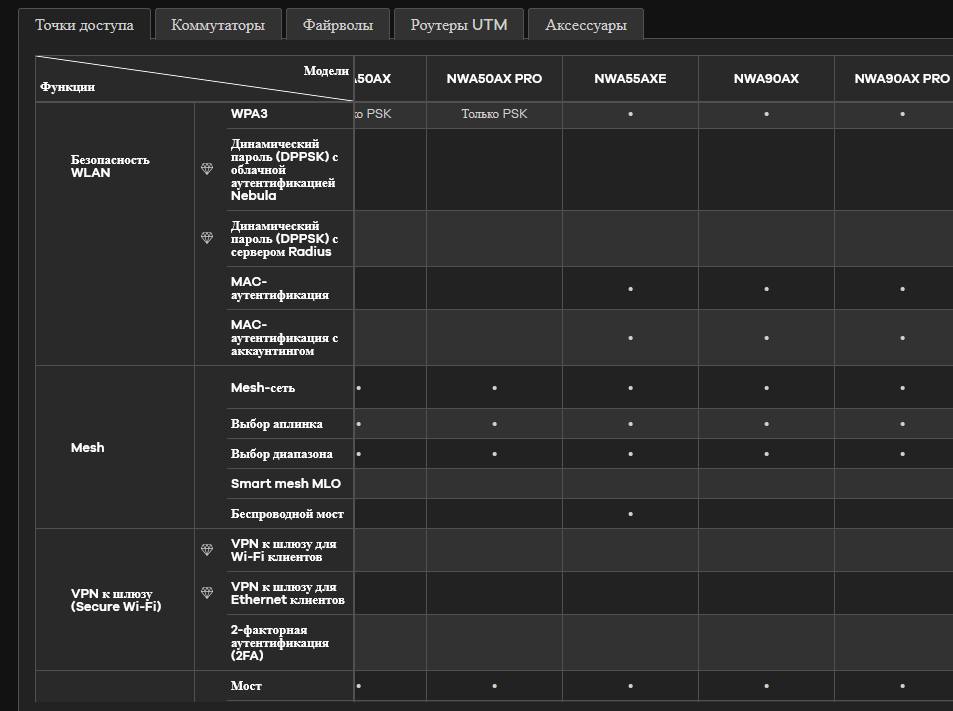The width and height of the screenshot is (953, 711).
Task: Click the Выбор диапазона row label
Action: pos(281,453)
